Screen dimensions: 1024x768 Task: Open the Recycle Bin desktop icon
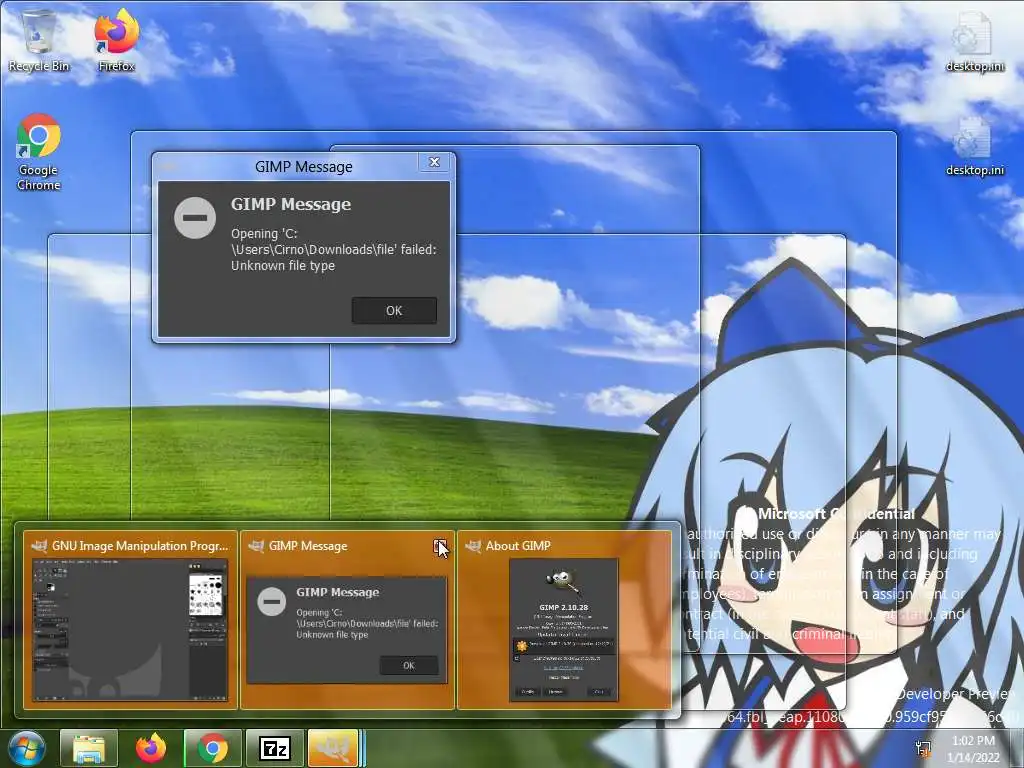point(39,40)
